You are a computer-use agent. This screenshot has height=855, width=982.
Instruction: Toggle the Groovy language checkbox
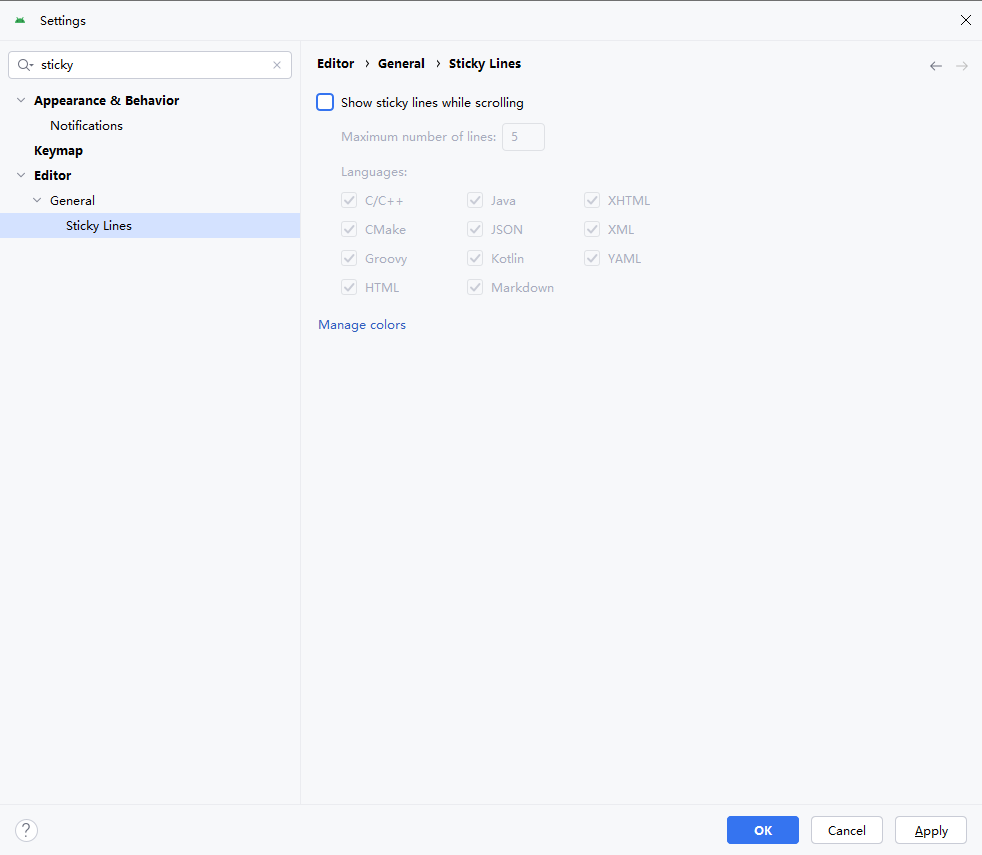(349, 258)
